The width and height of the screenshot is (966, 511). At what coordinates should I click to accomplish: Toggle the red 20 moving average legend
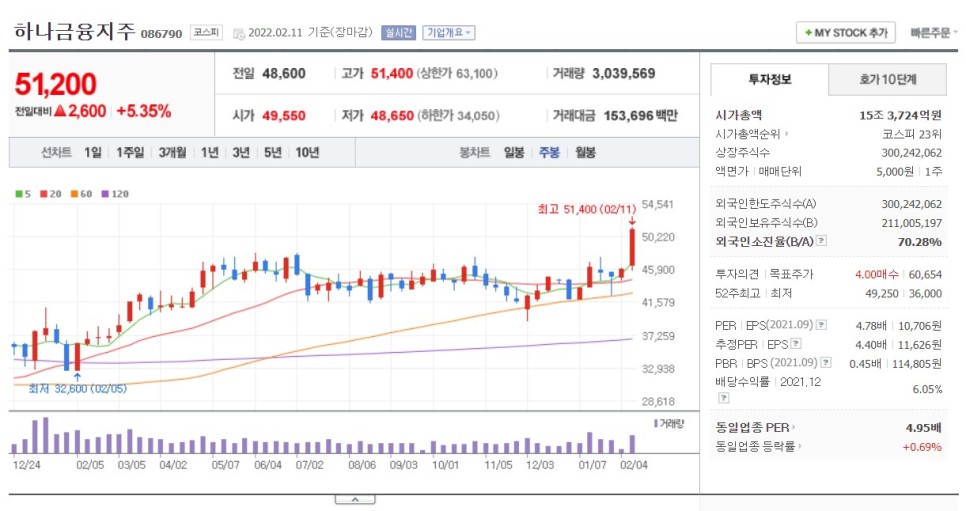point(51,194)
